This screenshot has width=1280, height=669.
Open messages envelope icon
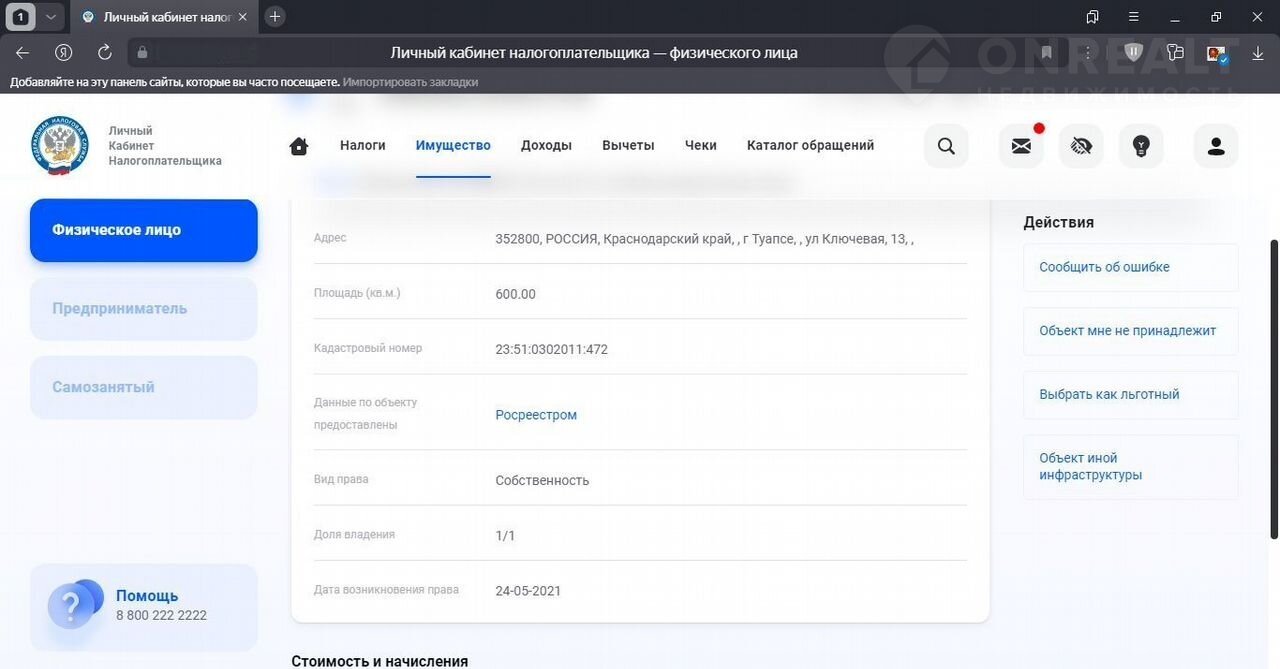coord(1021,146)
